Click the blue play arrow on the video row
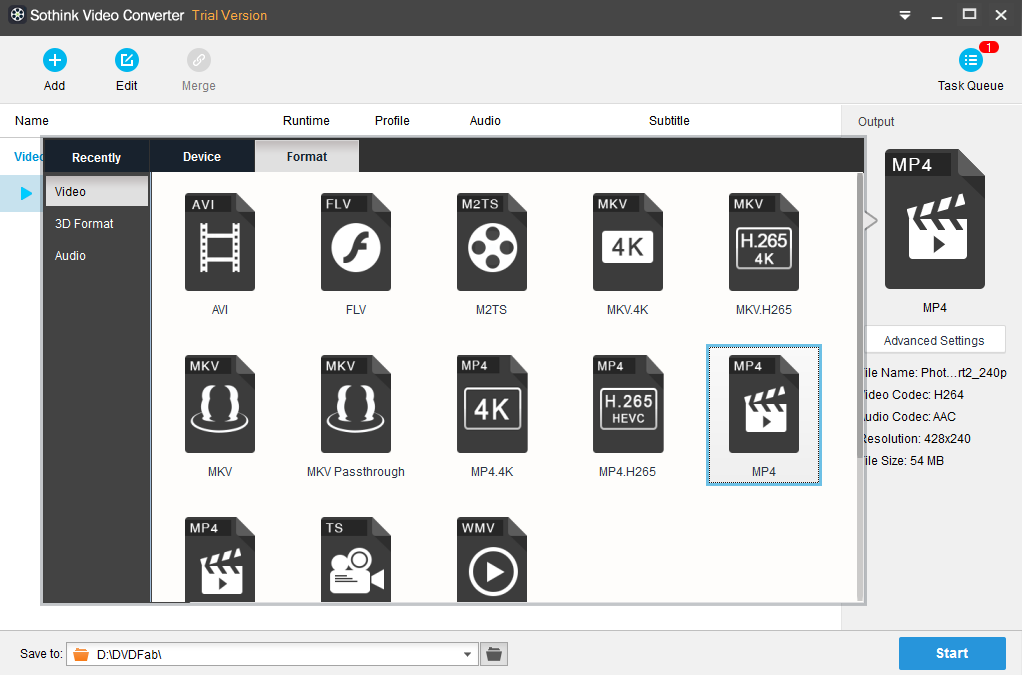This screenshot has width=1022, height=675. click(26, 194)
